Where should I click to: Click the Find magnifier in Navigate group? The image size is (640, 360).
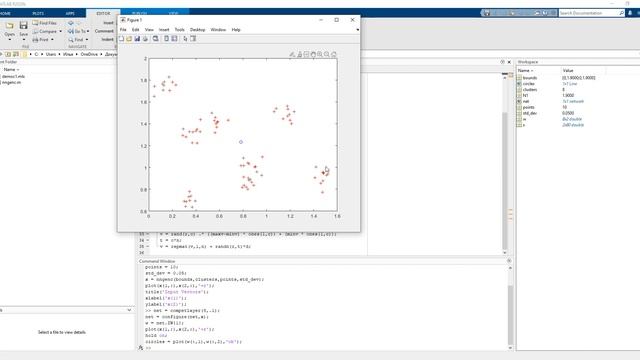tap(71, 40)
